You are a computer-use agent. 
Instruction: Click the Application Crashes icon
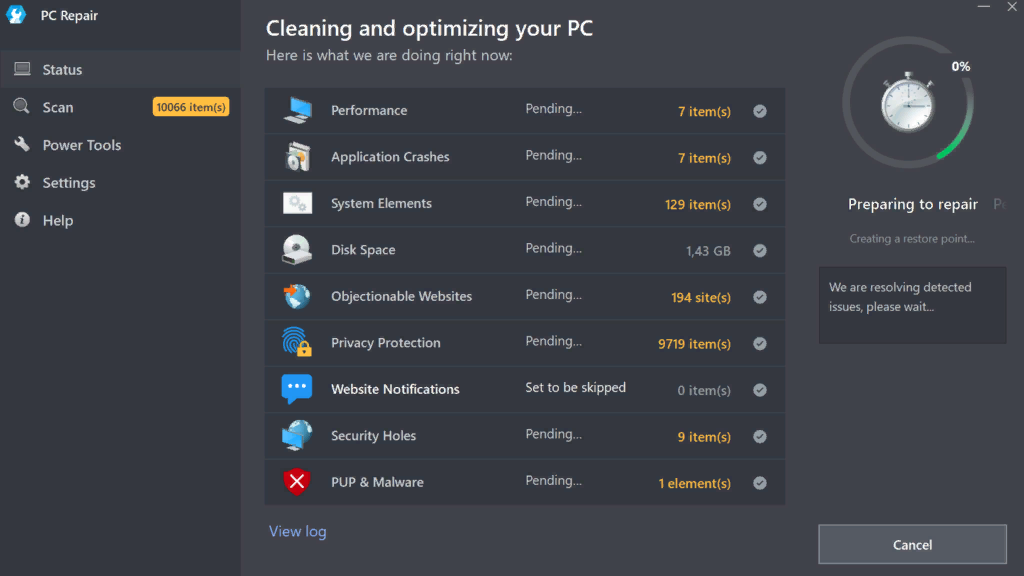point(297,157)
